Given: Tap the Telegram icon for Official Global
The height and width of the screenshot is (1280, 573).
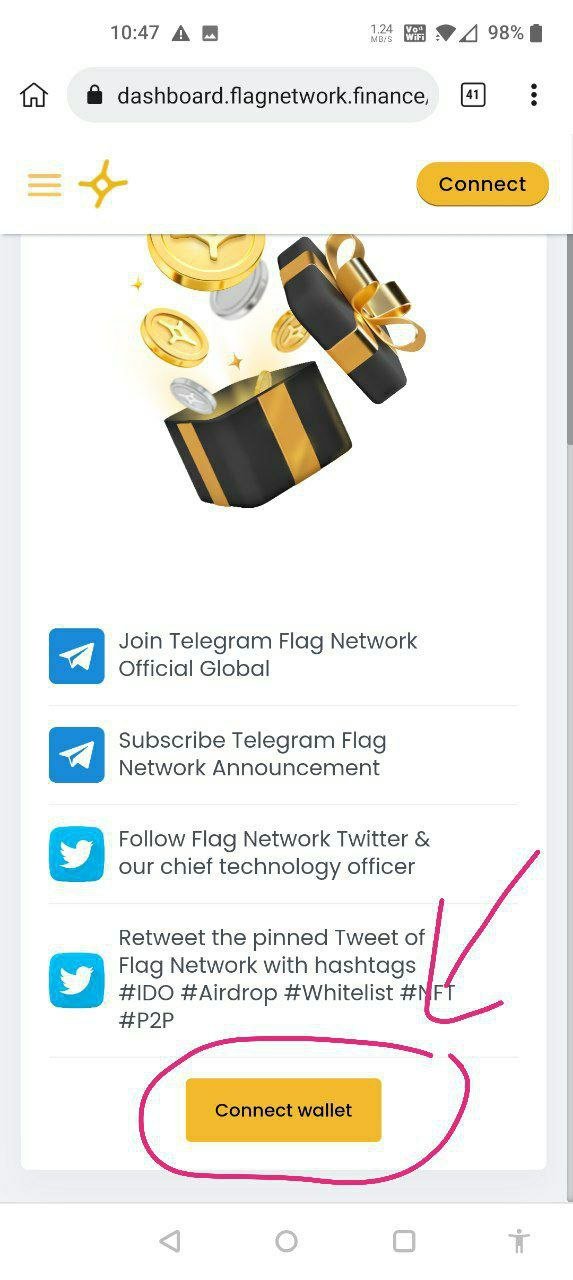Looking at the screenshot, I should coord(77,656).
